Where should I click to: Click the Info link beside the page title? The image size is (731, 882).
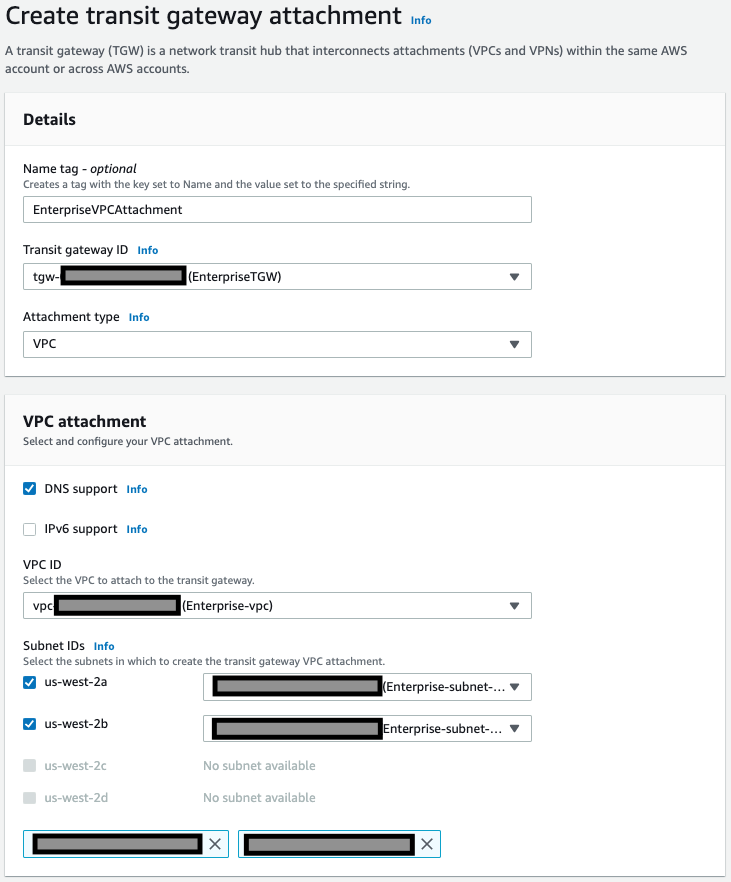(420, 20)
